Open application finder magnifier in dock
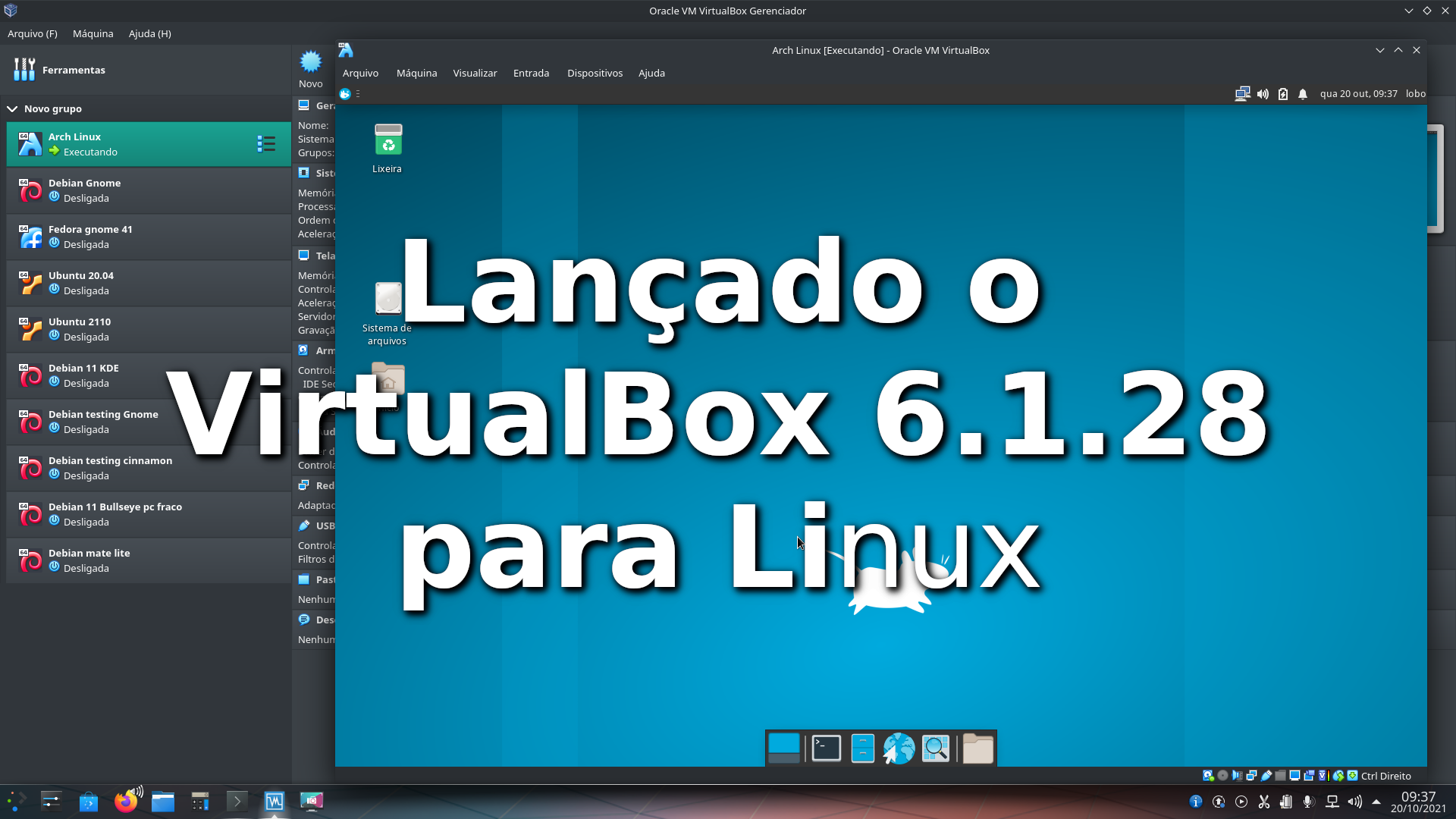 tap(936, 748)
